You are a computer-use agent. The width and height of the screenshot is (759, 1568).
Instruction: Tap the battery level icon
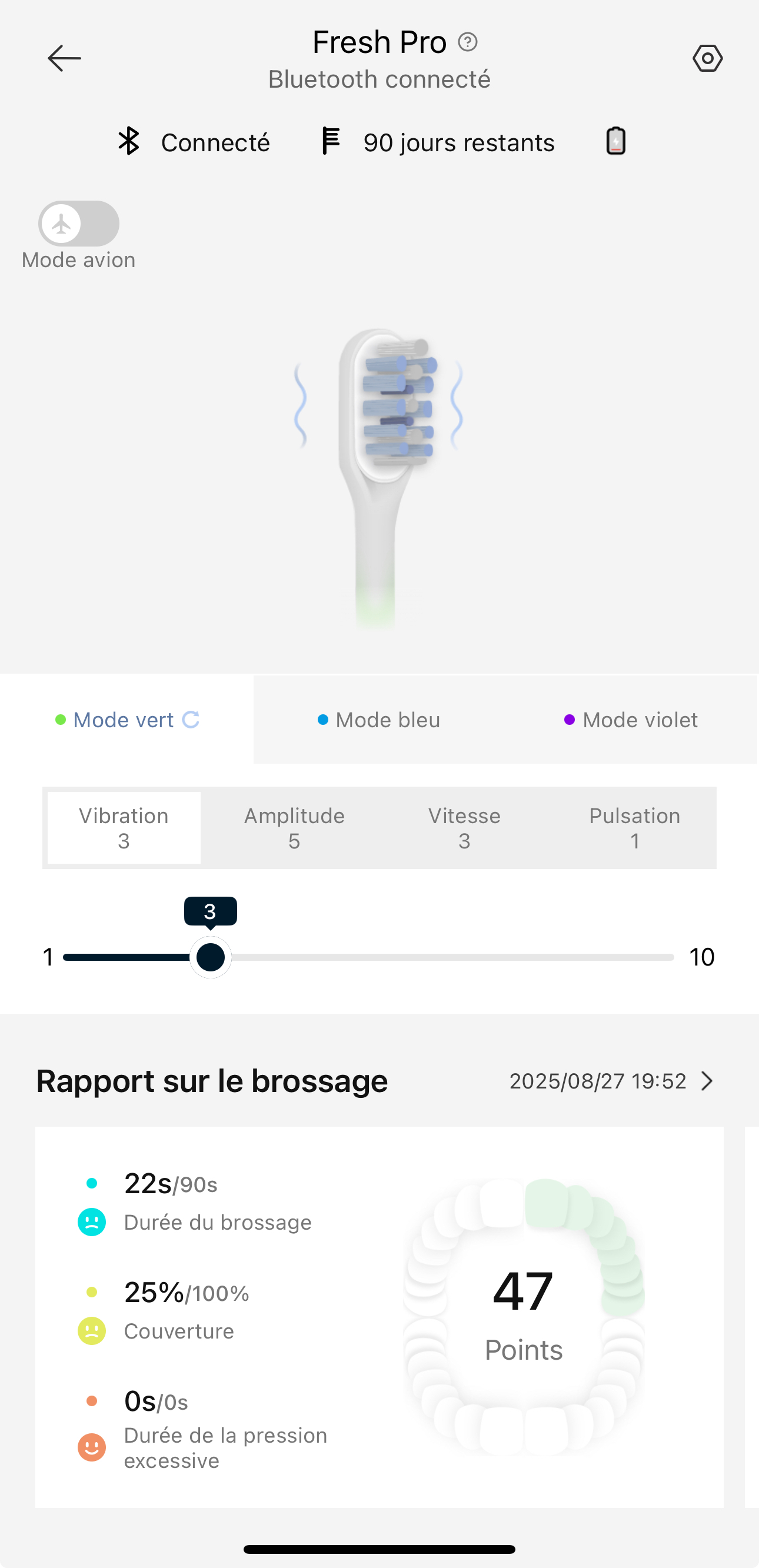[616, 141]
